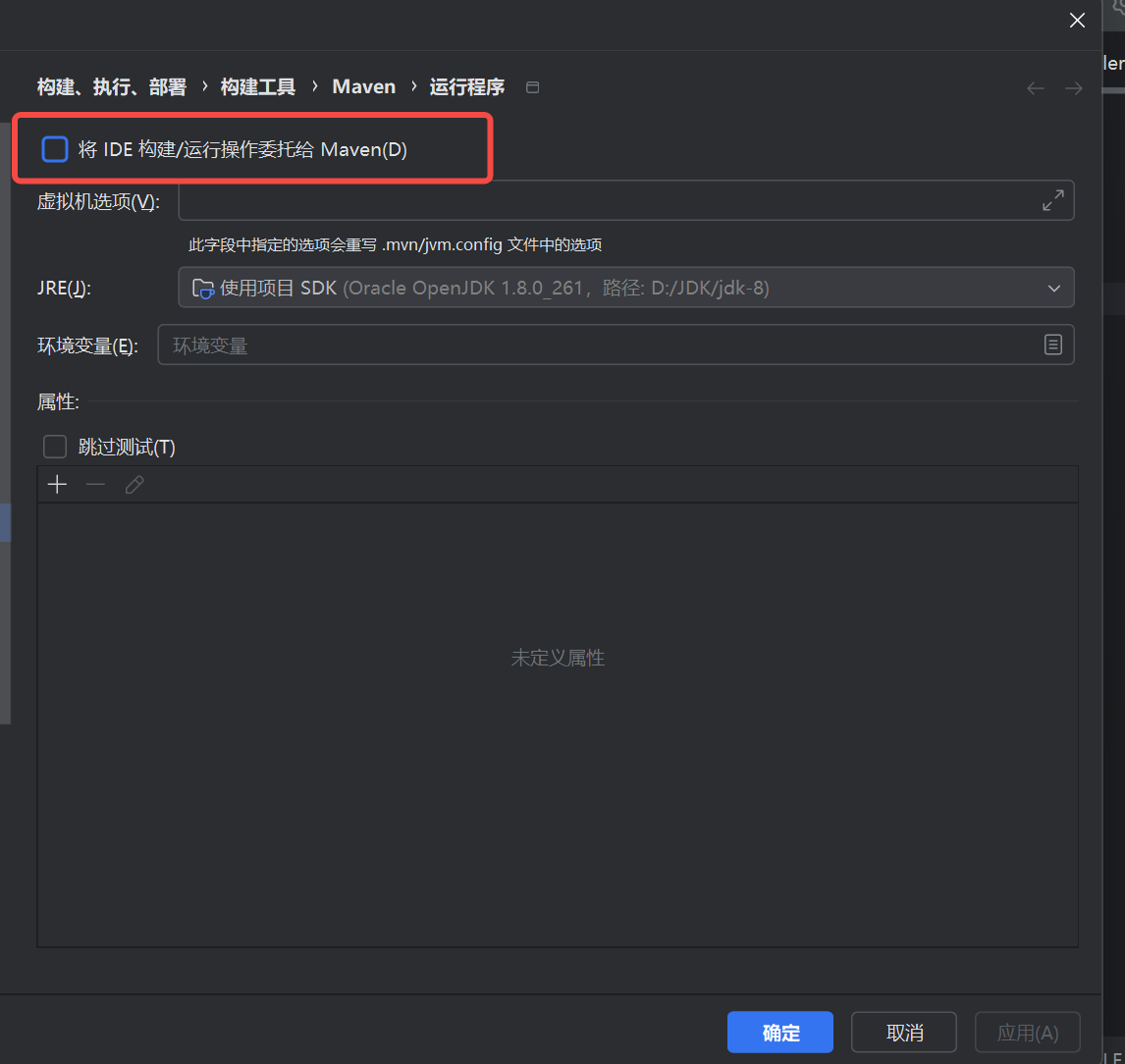The image size is (1125, 1064).
Task: Click inside the 虚拟机选项 input field
Action: pyautogui.click(x=589, y=199)
